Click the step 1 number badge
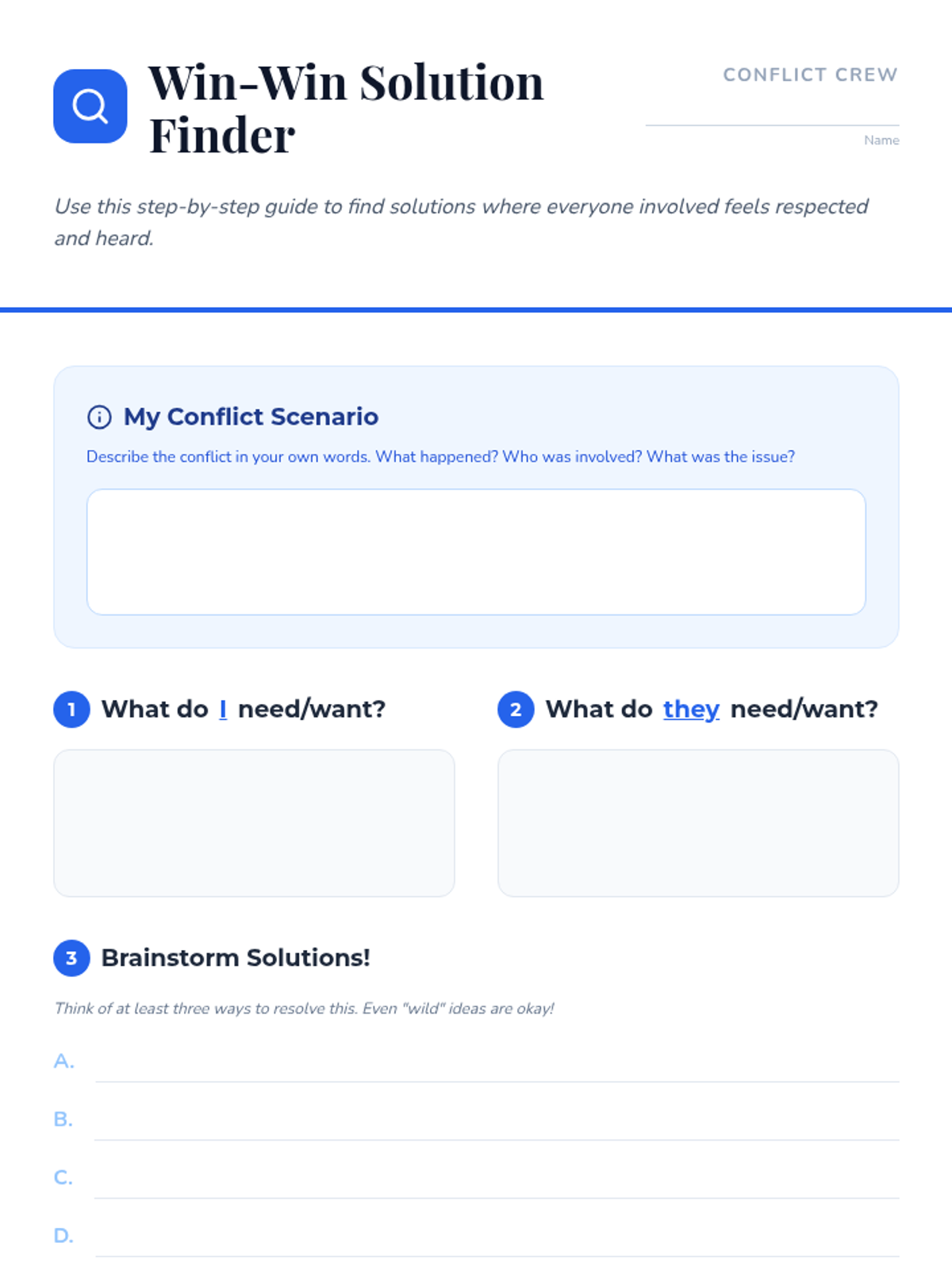 (71, 710)
